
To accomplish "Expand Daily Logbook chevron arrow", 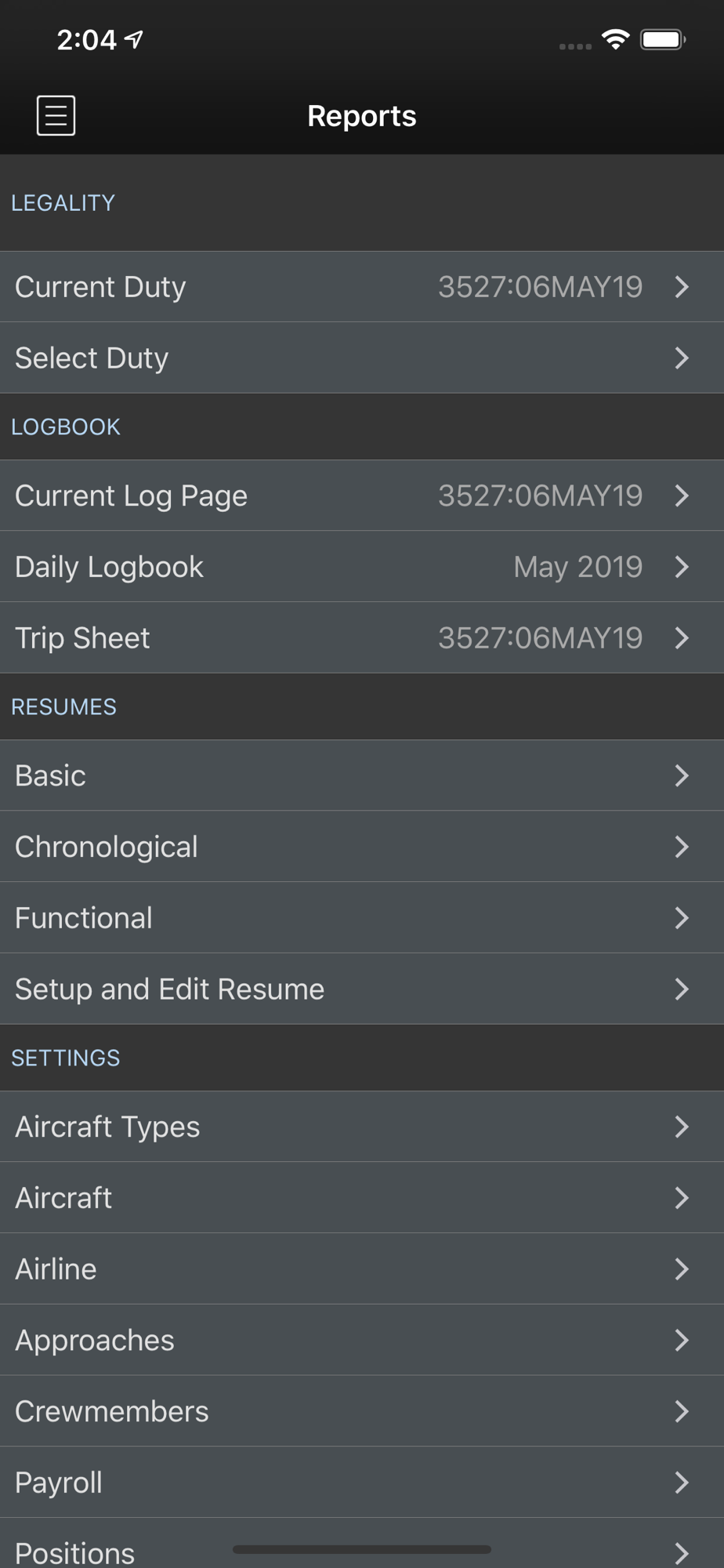I will (x=682, y=567).
